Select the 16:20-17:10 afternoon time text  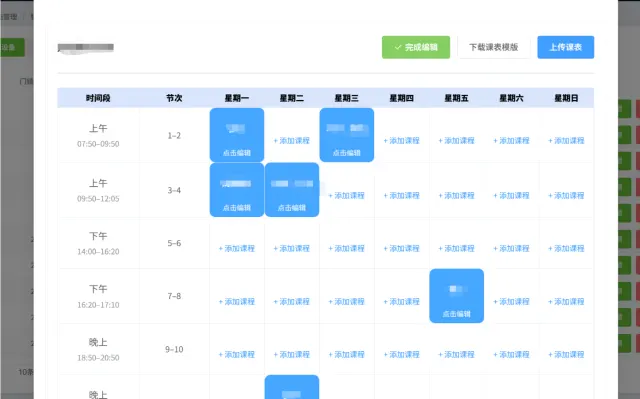pos(98,305)
